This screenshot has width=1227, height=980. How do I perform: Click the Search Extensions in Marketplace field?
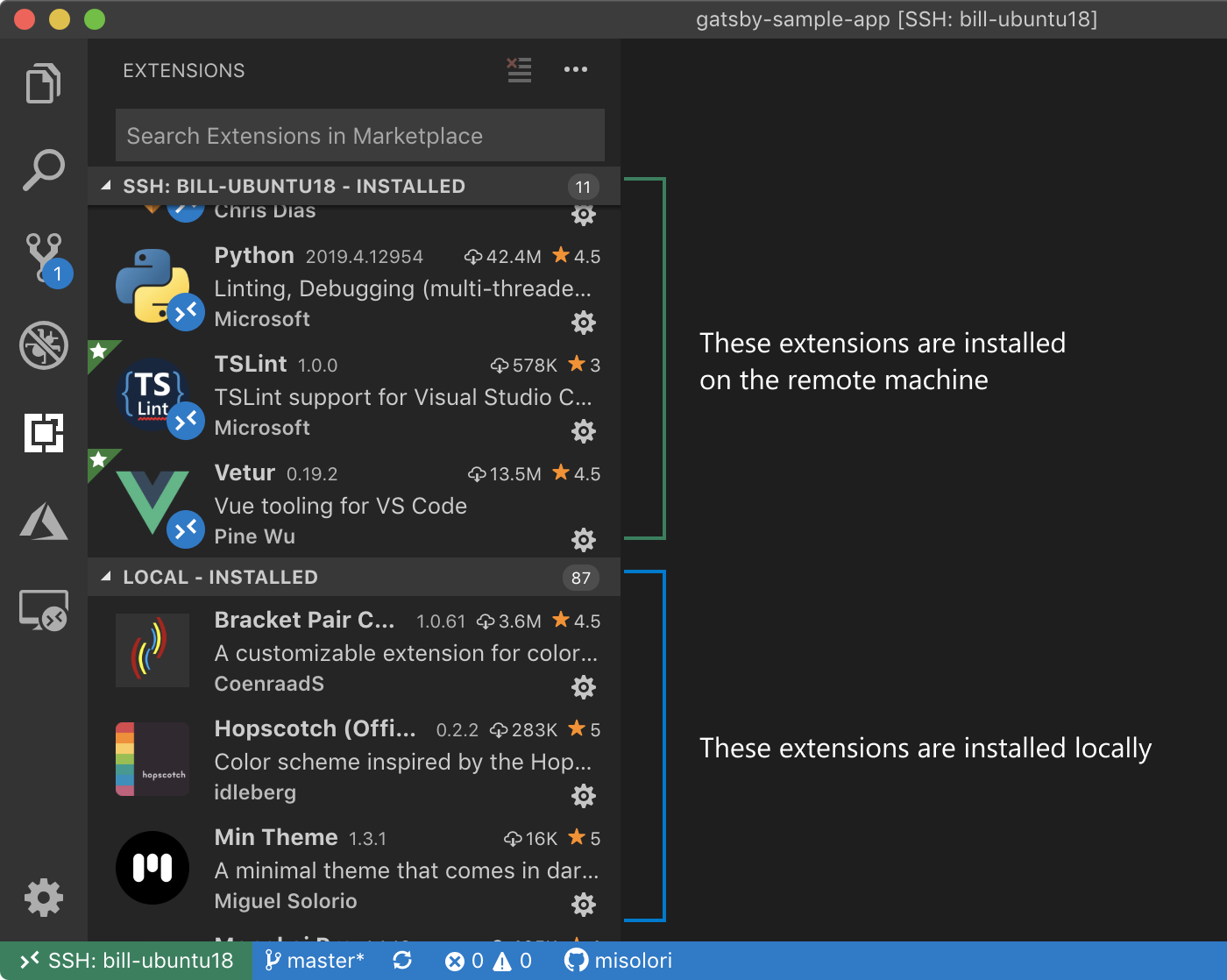(x=359, y=135)
